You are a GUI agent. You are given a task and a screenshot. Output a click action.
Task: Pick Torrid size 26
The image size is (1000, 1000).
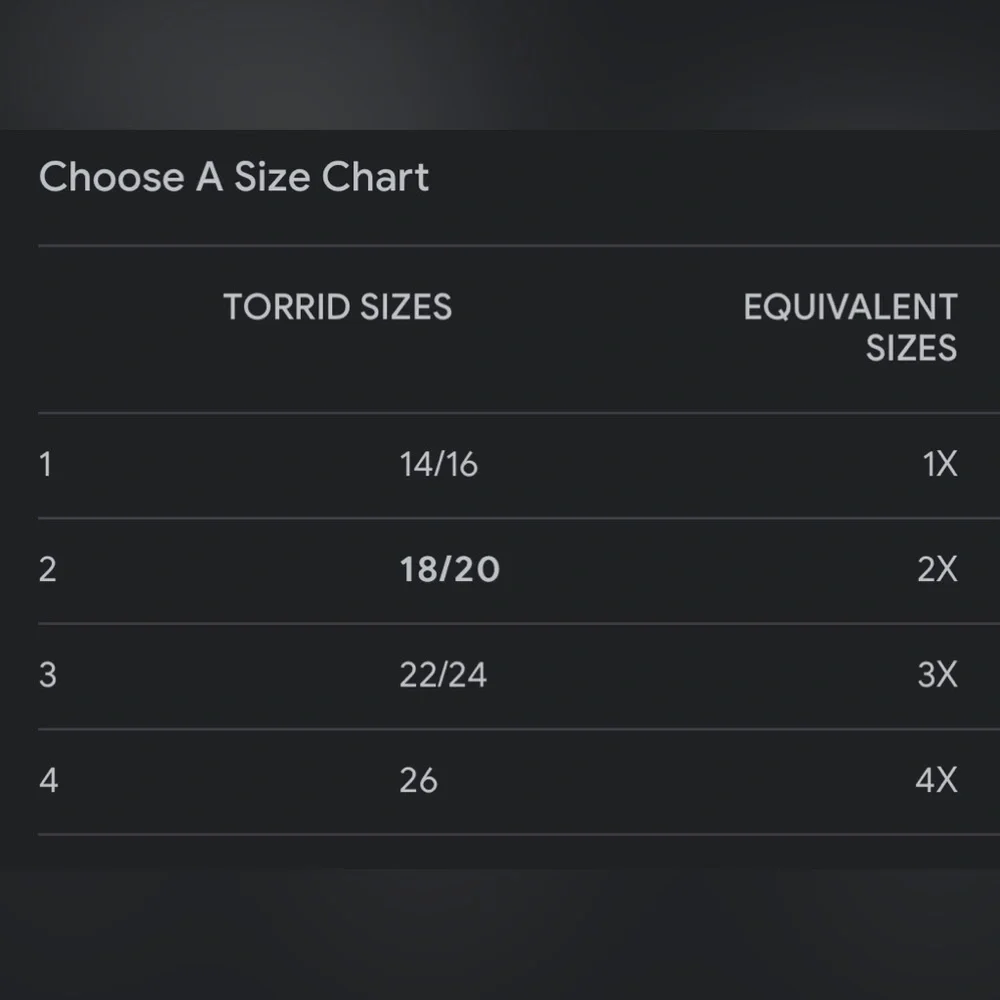[x=418, y=780]
